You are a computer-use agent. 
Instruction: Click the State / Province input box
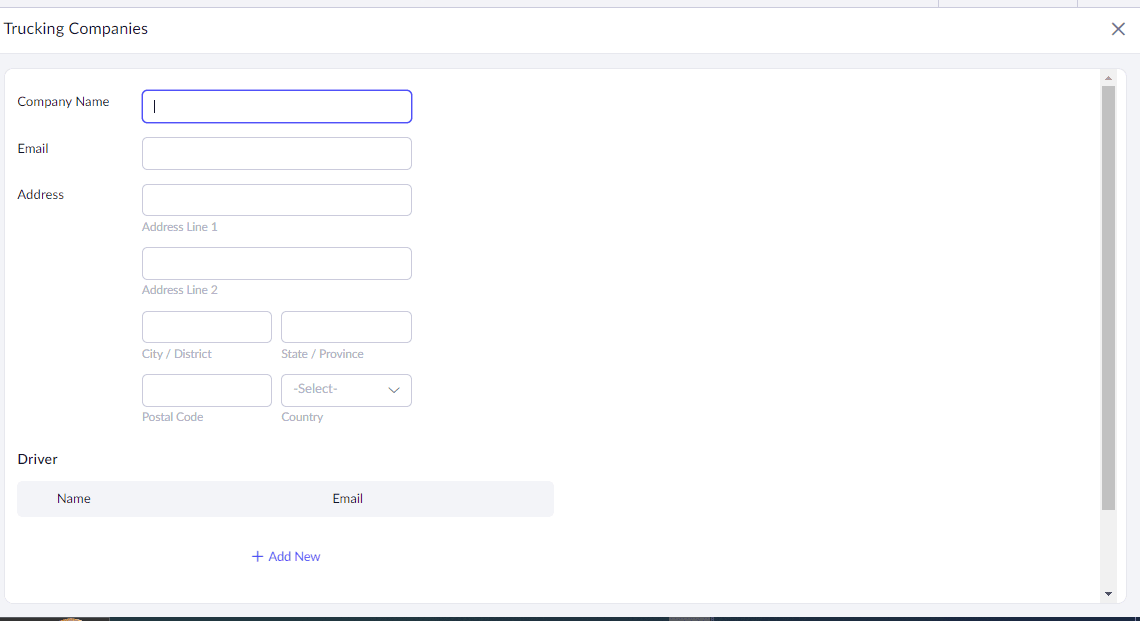(x=346, y=327)
